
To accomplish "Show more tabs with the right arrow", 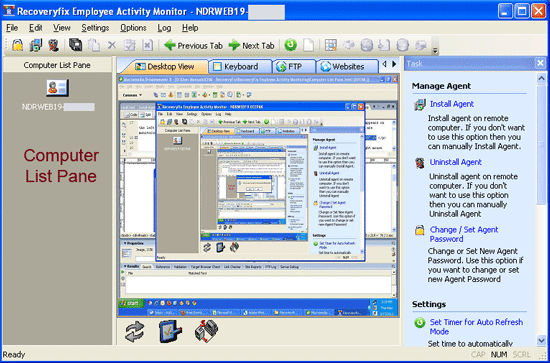I will point(394,64).
